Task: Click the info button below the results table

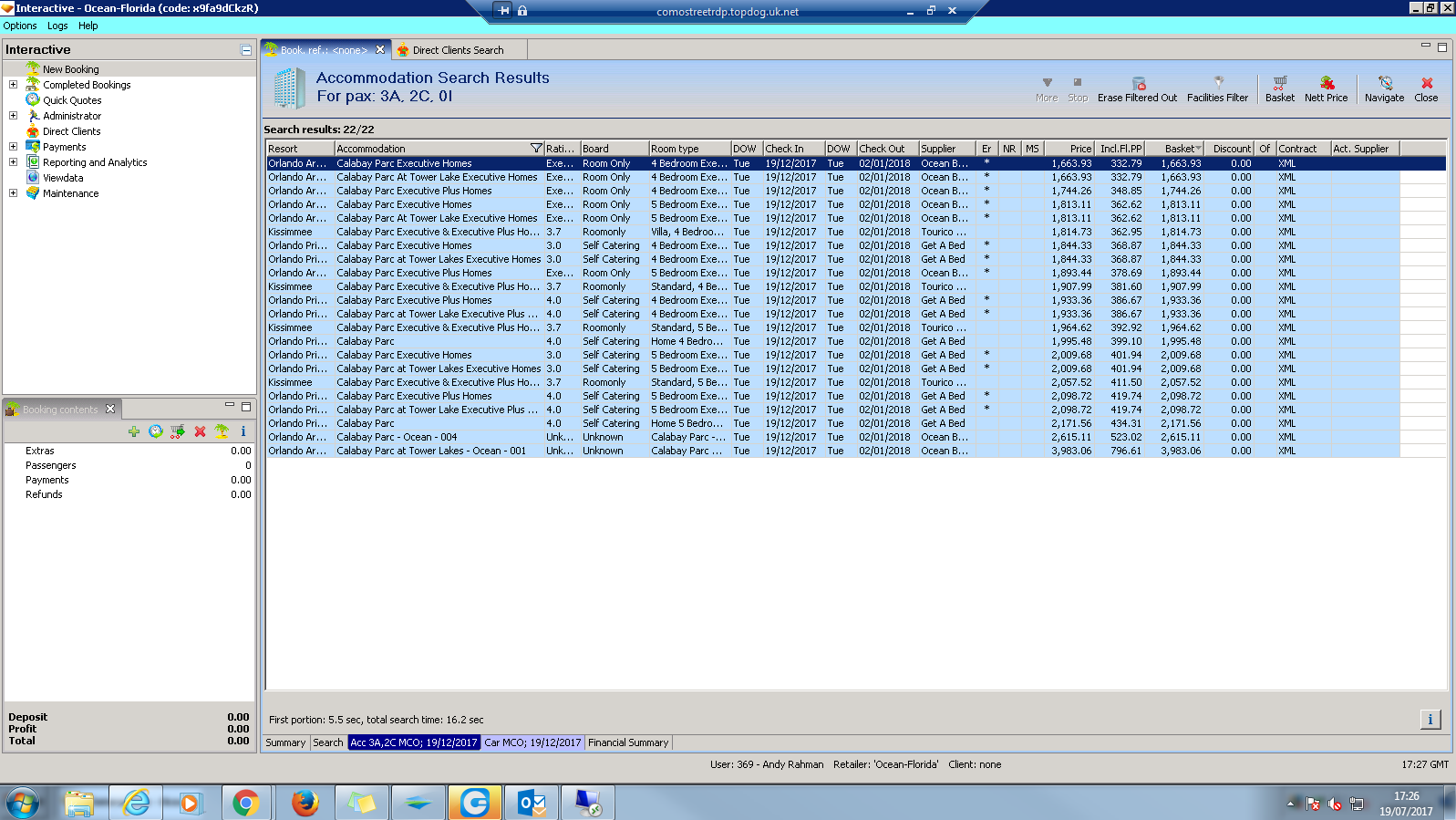Action: (x=1430, y=720)
